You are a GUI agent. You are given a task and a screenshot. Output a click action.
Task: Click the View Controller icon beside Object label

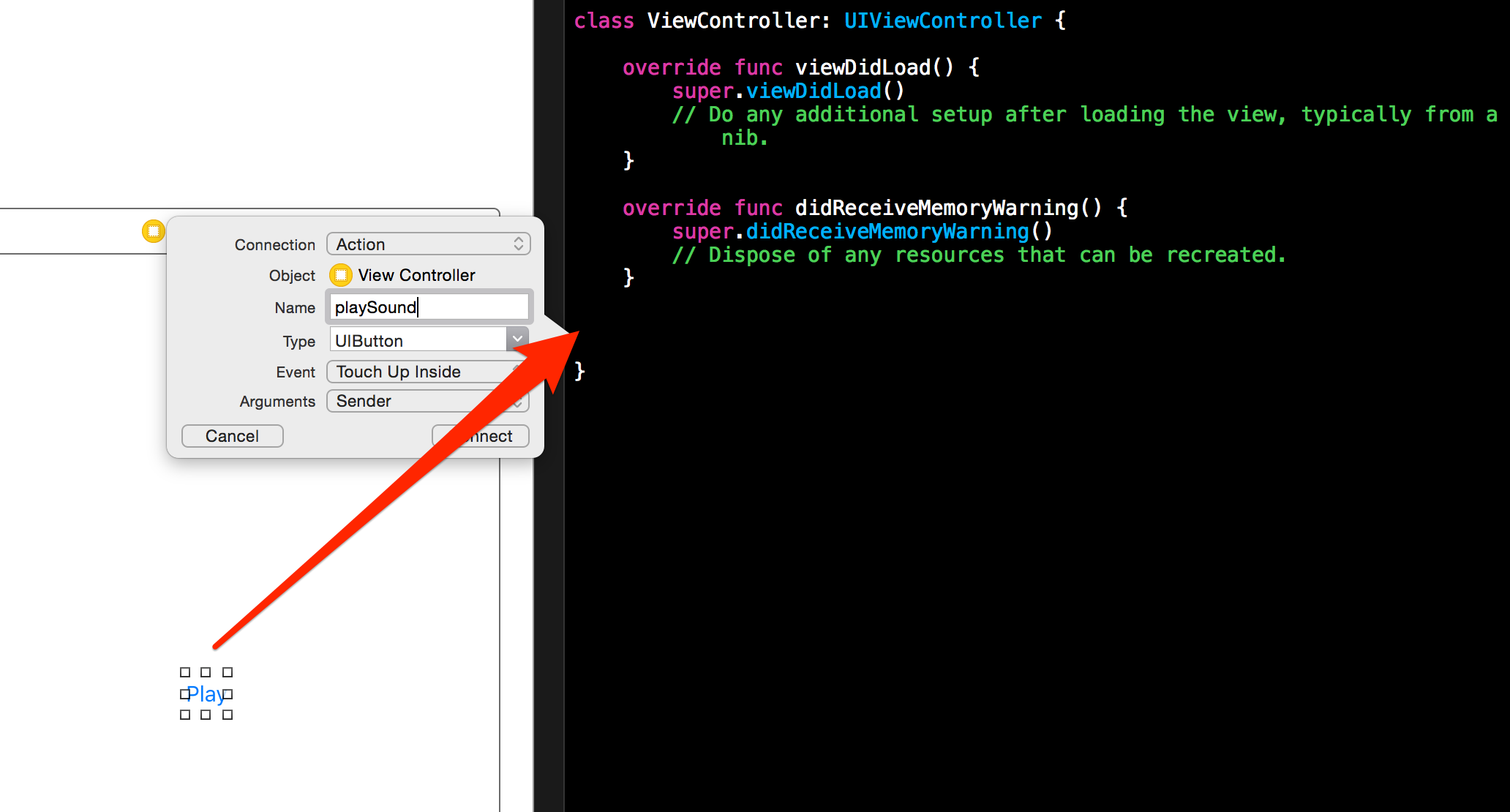click(340, 275)
